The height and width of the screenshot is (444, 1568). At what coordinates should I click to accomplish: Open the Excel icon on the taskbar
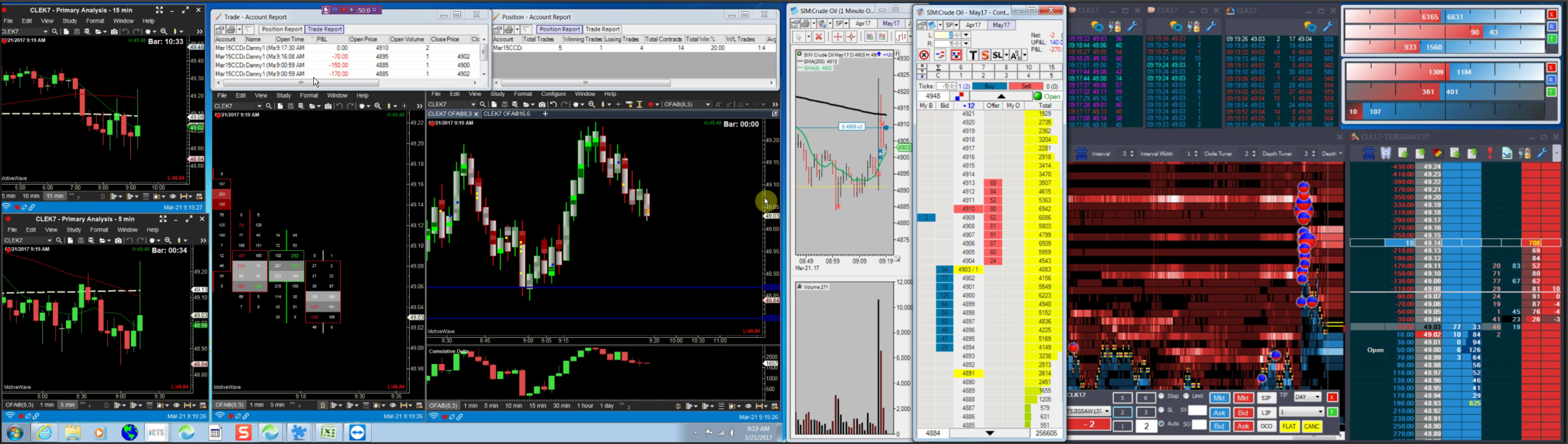click(329, 432)
